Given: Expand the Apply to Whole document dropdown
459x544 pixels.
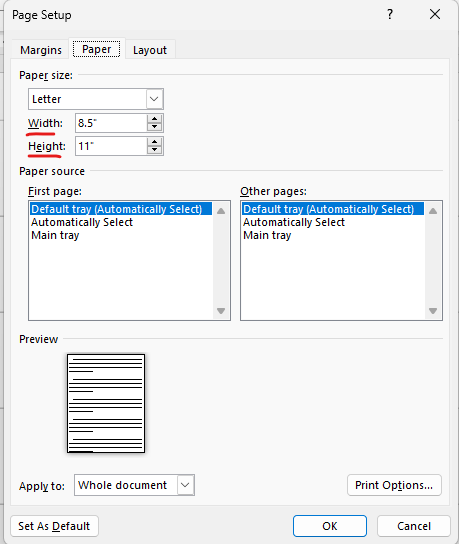Looking at the screenshot, I should 134,485.
